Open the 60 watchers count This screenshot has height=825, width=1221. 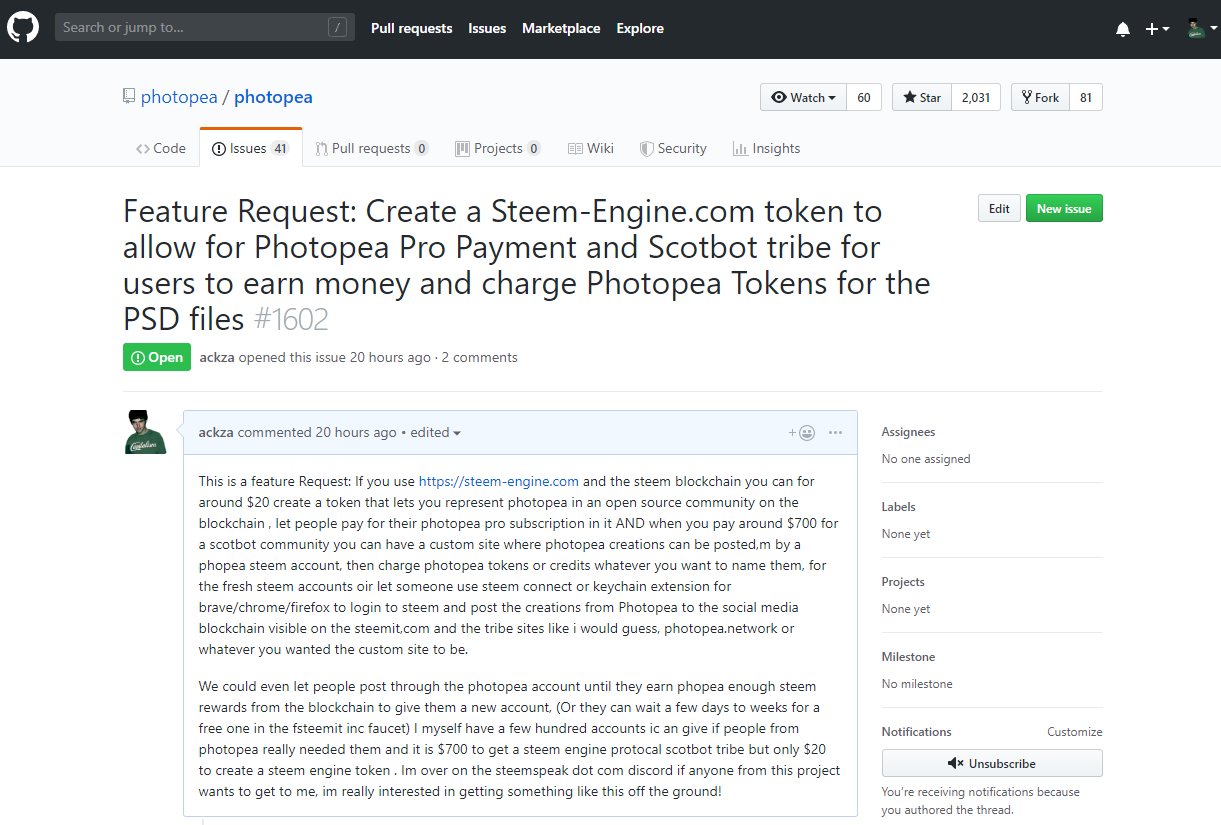tap(864, 97)
